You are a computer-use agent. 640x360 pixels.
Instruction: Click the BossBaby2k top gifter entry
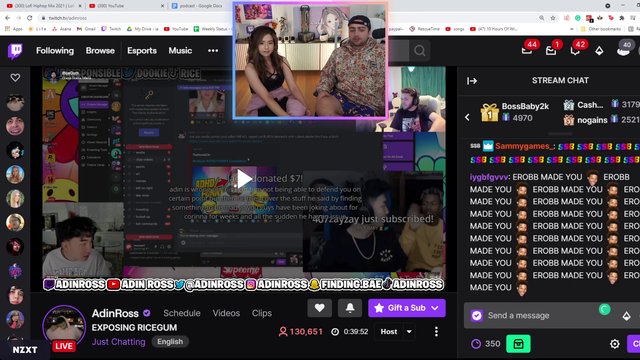[514, 112]
